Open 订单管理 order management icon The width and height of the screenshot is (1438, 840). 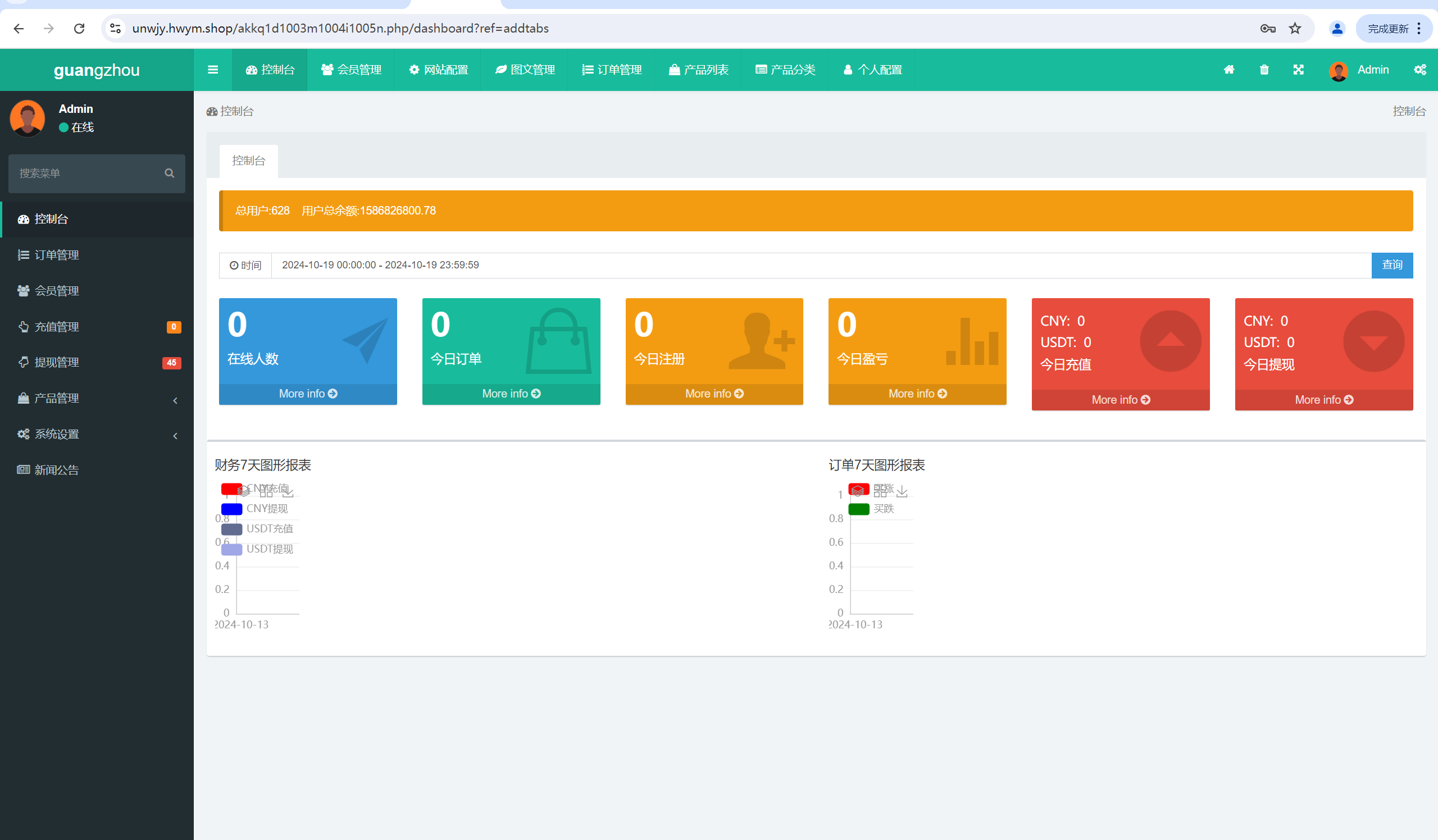[x=25, y=255]
